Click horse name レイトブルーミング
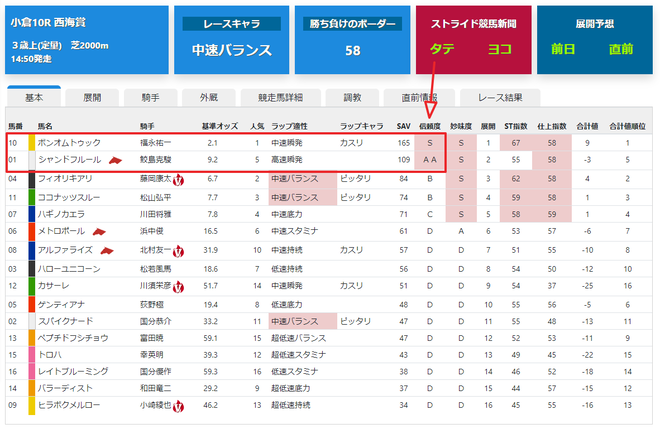The image size is (660, 429). pos(73,372)
